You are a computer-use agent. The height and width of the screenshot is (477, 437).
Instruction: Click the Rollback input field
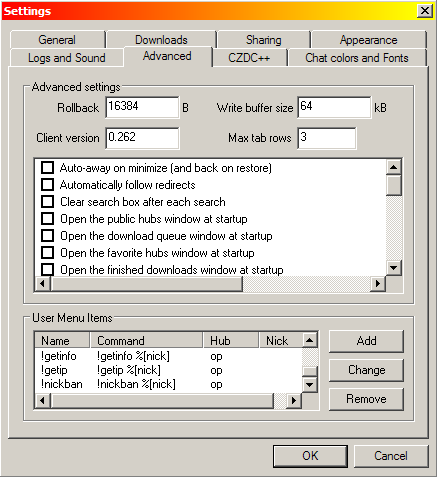coord(142,107)
